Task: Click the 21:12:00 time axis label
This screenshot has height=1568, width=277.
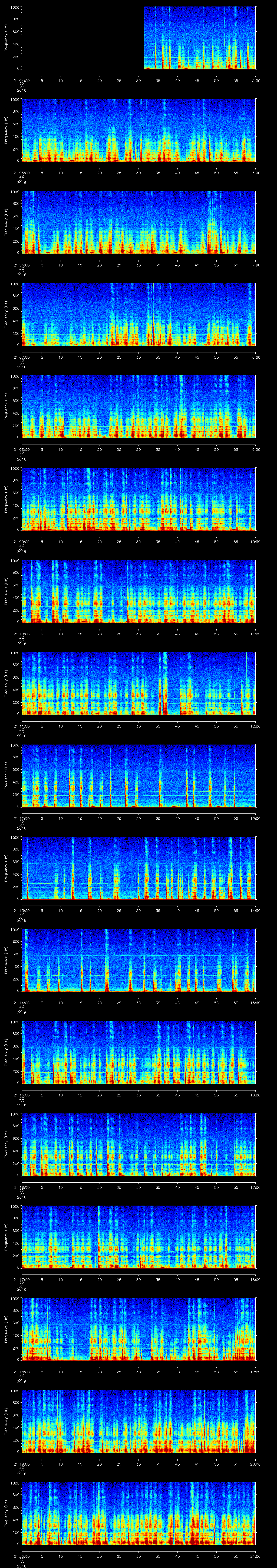Action: 21,819
